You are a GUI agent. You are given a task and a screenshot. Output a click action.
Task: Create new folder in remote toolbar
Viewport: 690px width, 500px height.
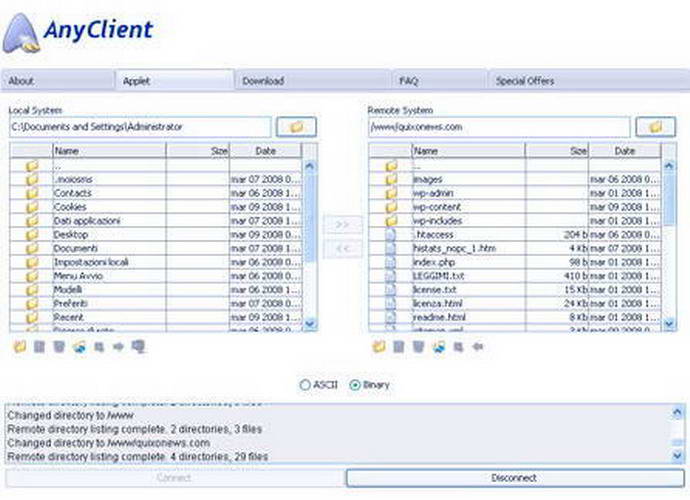click(379, 347)
